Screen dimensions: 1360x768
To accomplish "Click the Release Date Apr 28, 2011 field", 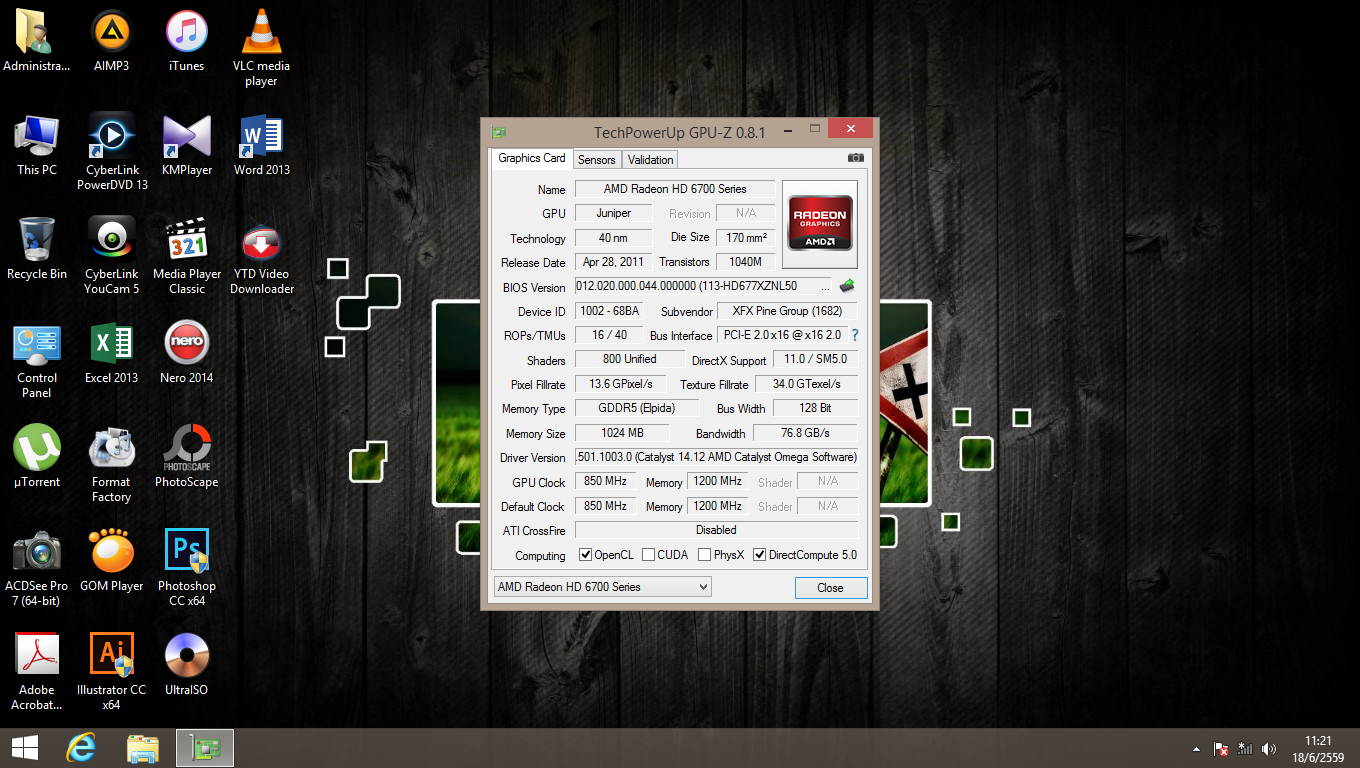I will click(x=614, y=262).
